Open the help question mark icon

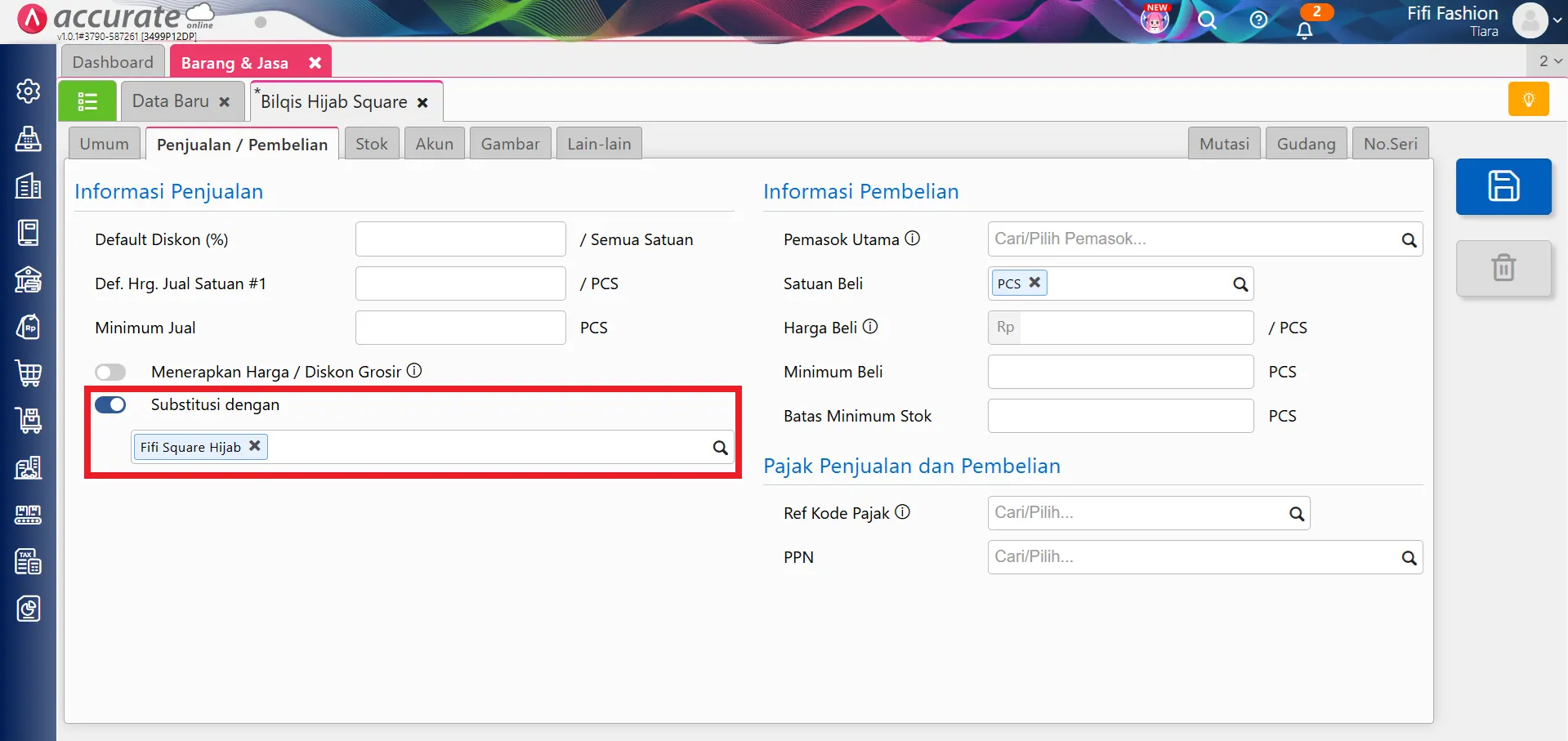1258,20
